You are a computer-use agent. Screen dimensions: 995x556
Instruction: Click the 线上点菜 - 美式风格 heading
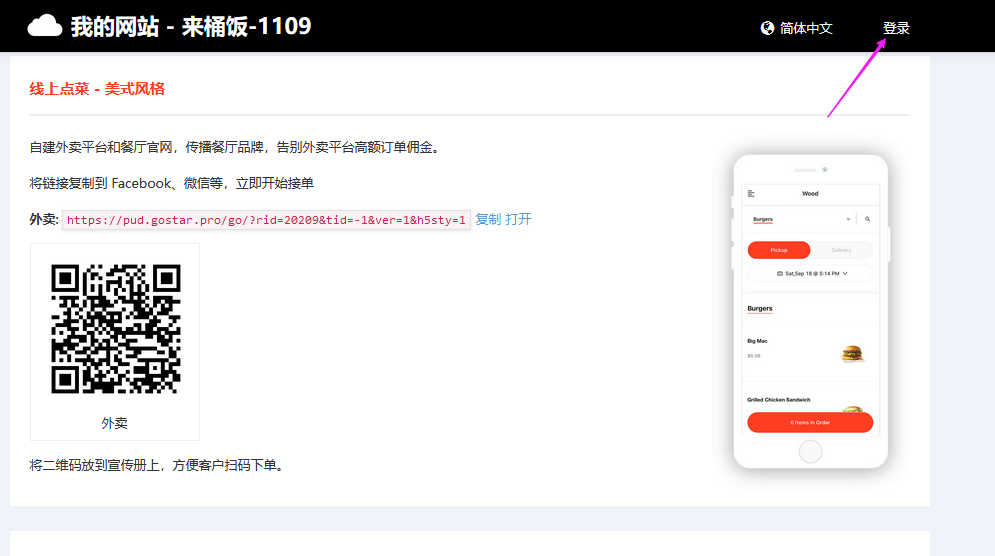point(97,89)
